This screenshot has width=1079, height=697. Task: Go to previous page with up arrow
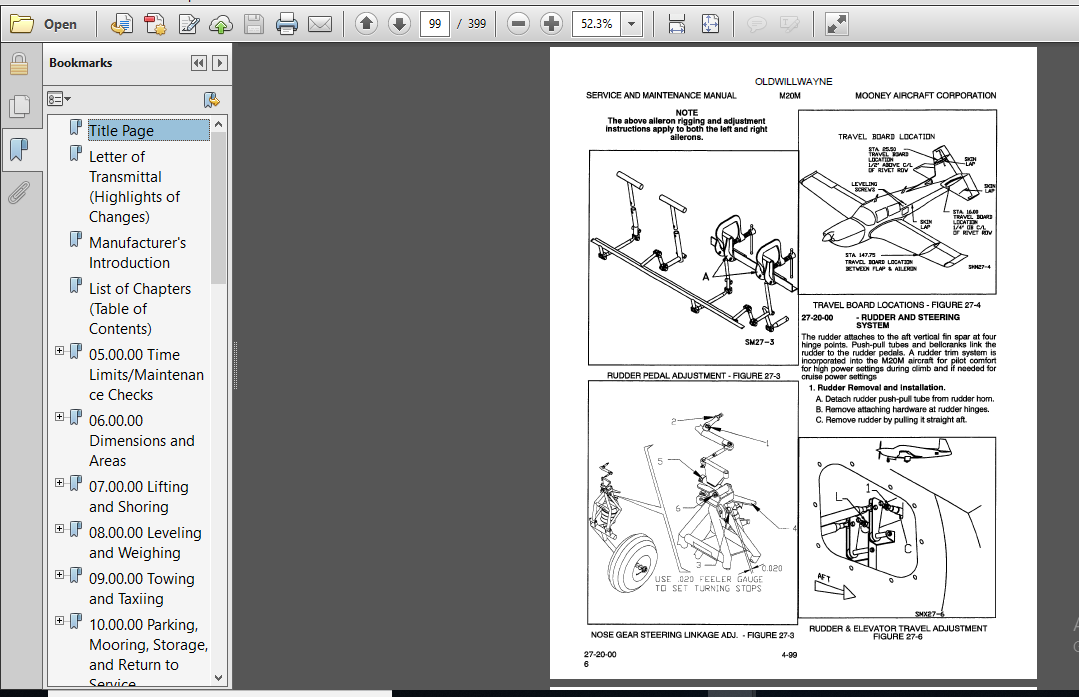tap(366, 24)
